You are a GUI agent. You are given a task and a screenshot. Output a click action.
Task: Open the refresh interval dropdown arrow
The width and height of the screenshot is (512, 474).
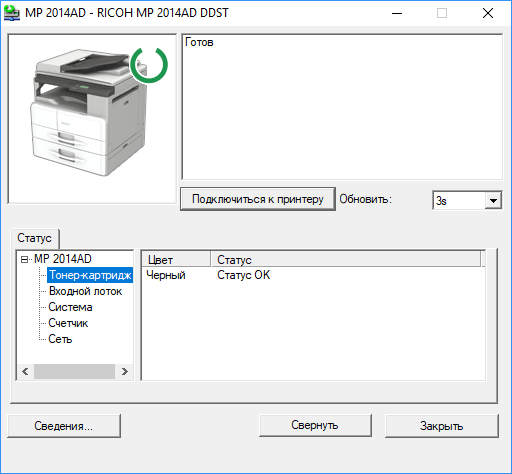(493, 201)
